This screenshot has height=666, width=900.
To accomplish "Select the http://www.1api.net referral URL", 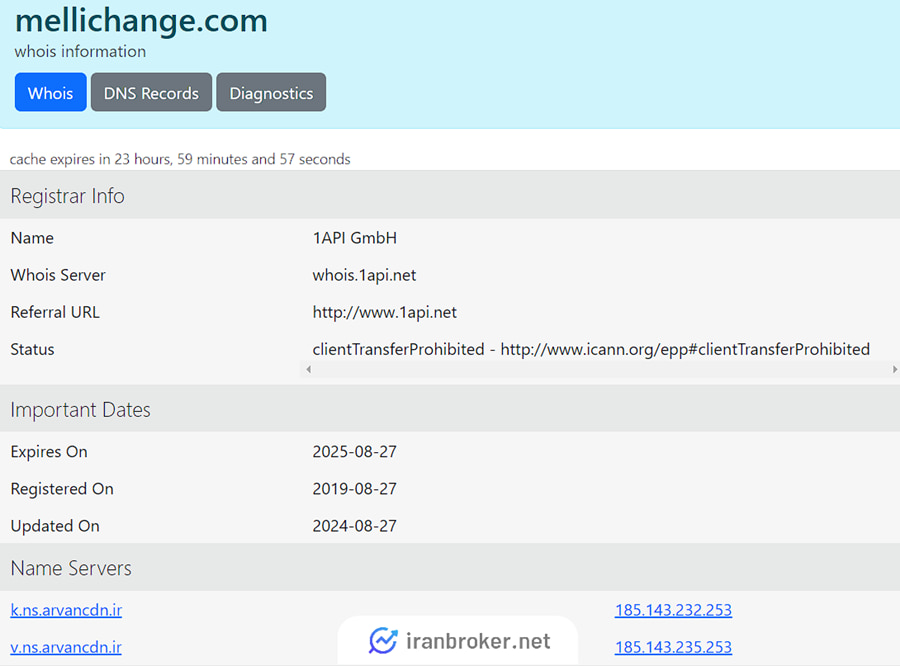I will (385, 312).
